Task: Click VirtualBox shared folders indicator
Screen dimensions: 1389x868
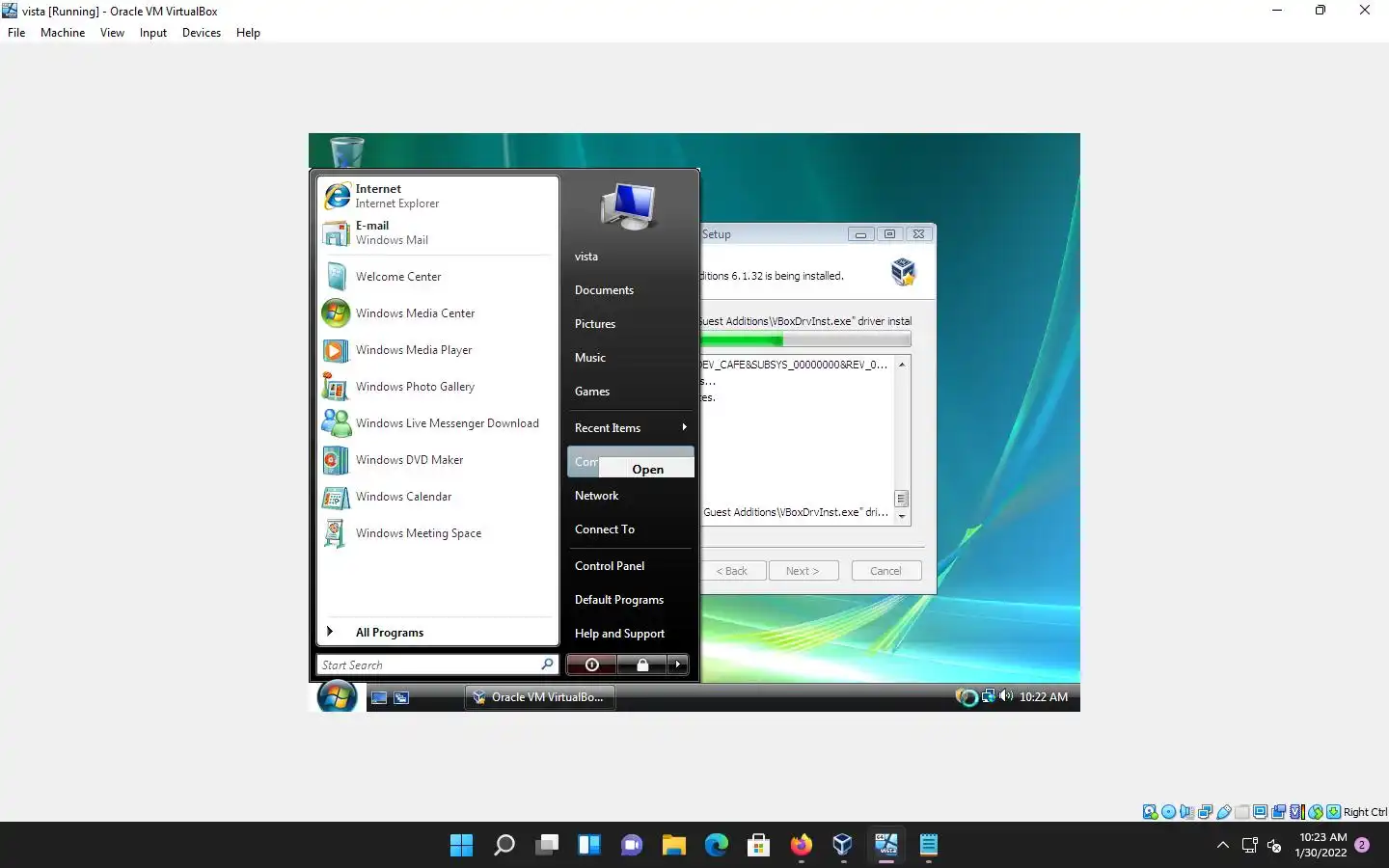Action: click(x=1241, y=812)
